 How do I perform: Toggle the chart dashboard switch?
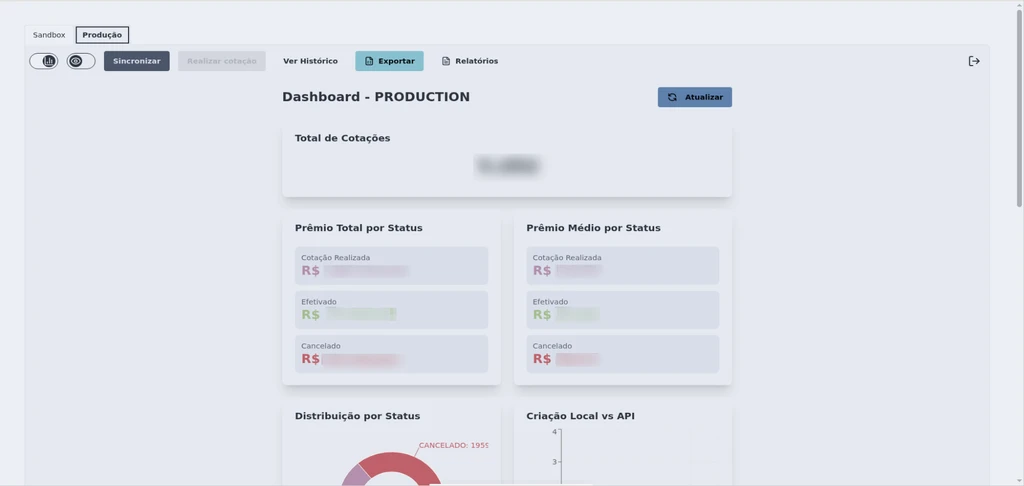44,61
